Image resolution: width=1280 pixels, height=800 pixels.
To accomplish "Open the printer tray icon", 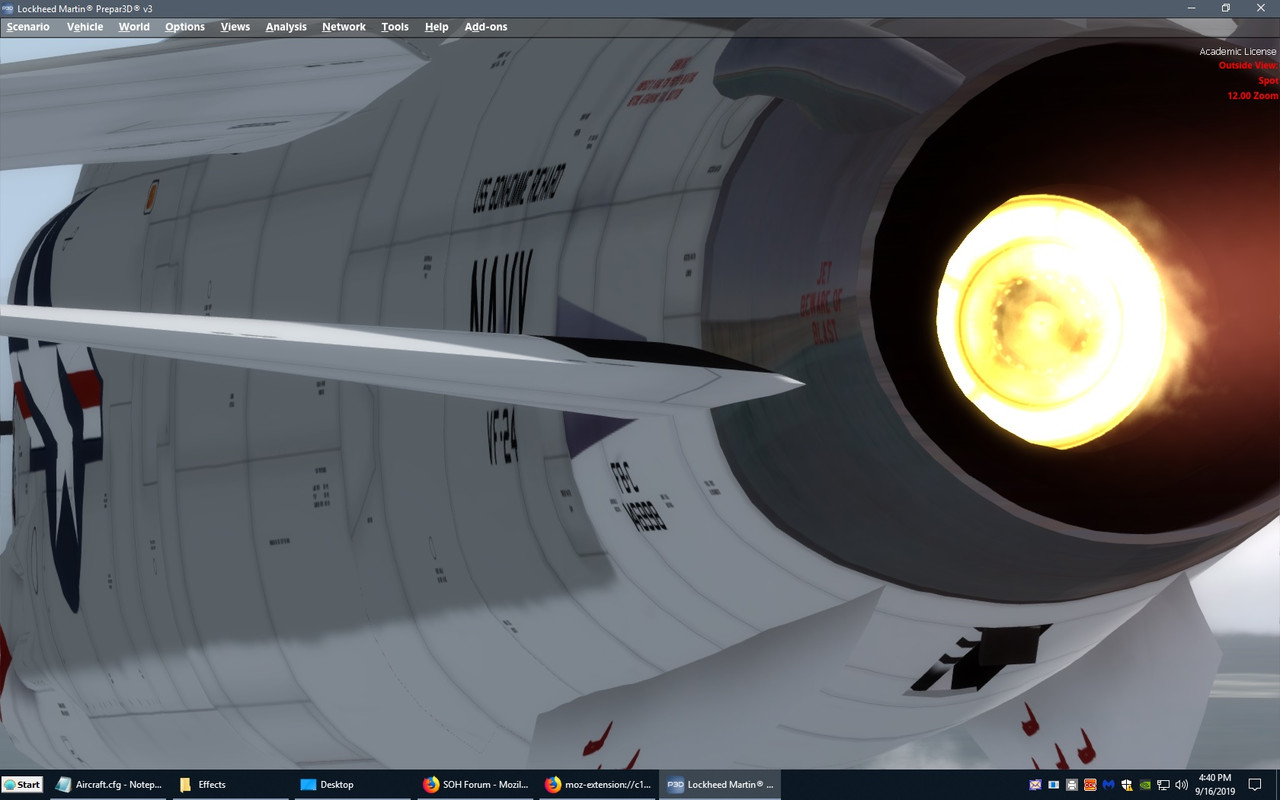I will coord(1072,785).
